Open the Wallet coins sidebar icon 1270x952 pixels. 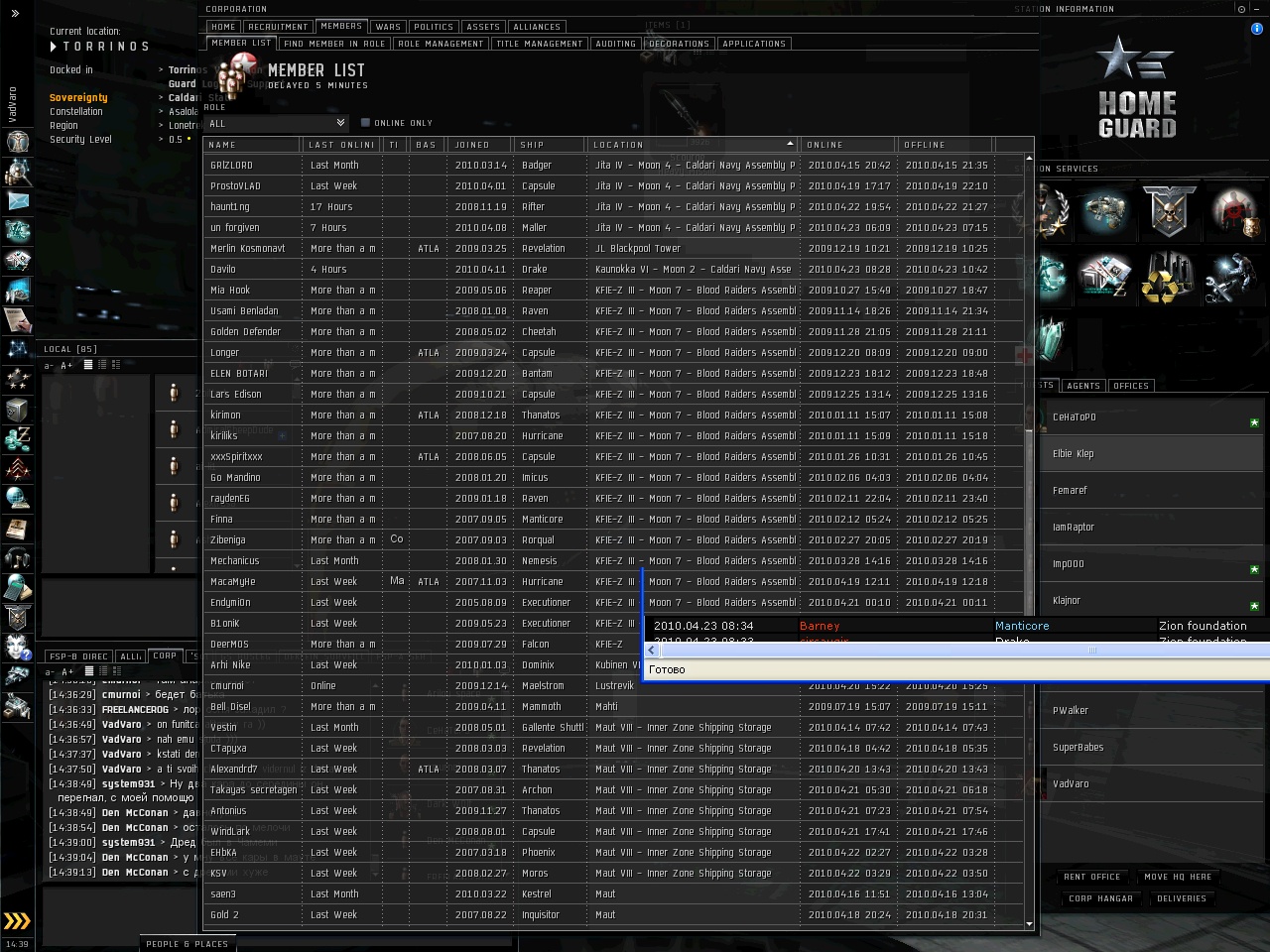point(17,438)
